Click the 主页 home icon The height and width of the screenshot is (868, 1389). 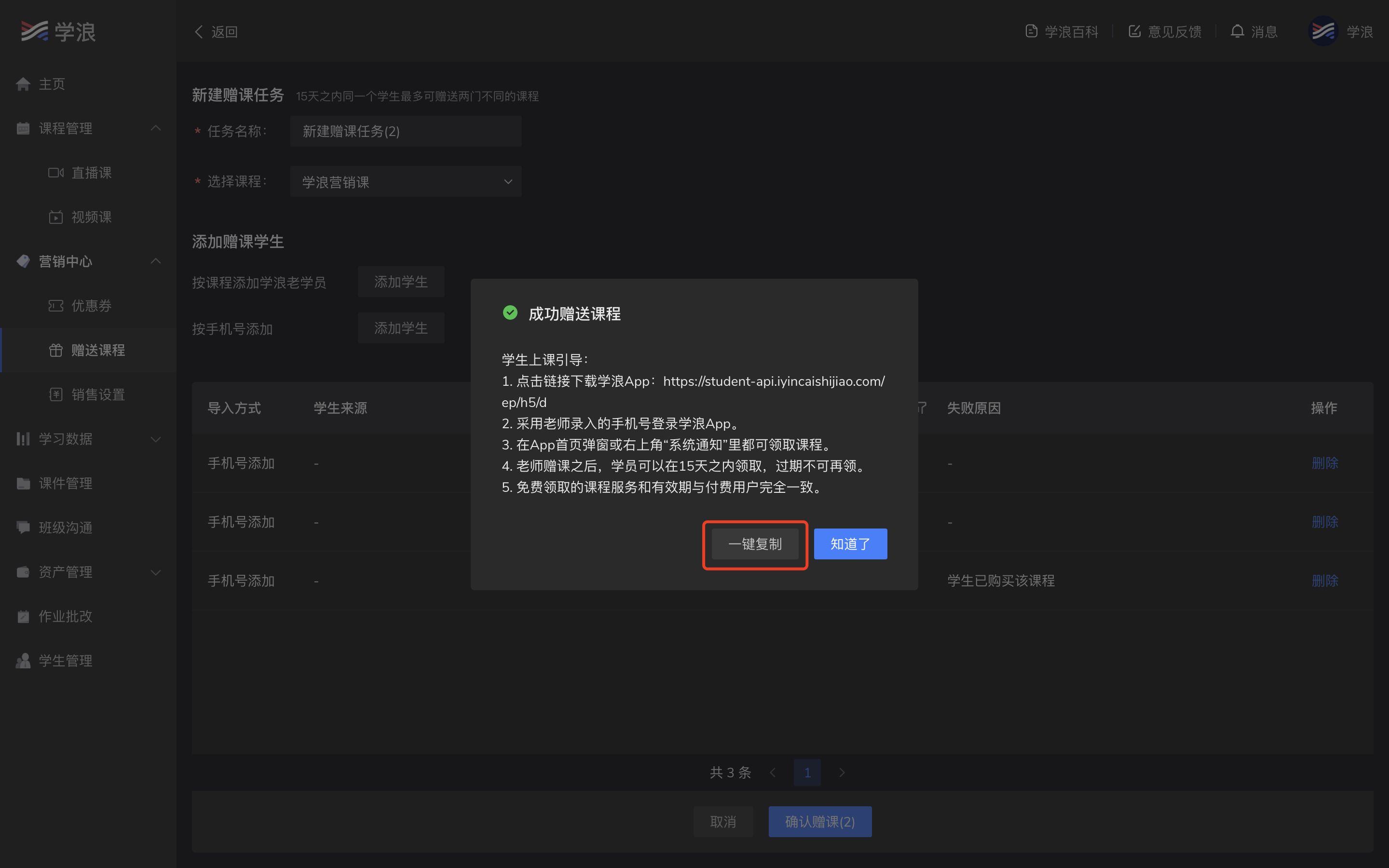pyautogui.click(x=23, y=83)
